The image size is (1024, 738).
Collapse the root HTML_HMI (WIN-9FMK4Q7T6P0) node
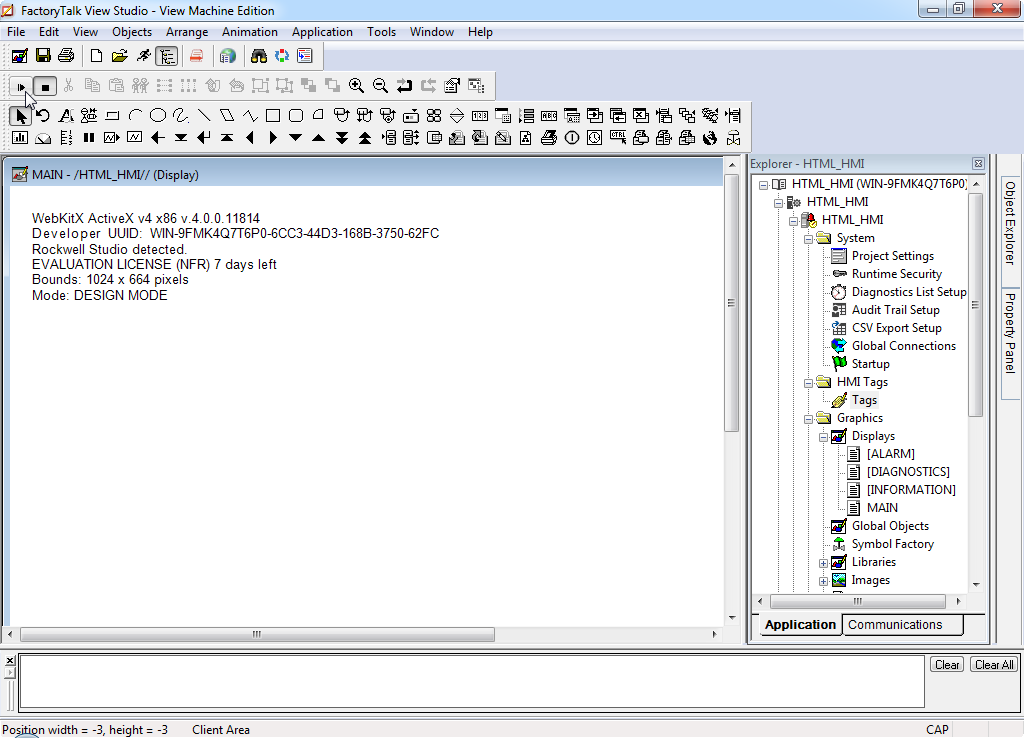[x=763, y=185]
